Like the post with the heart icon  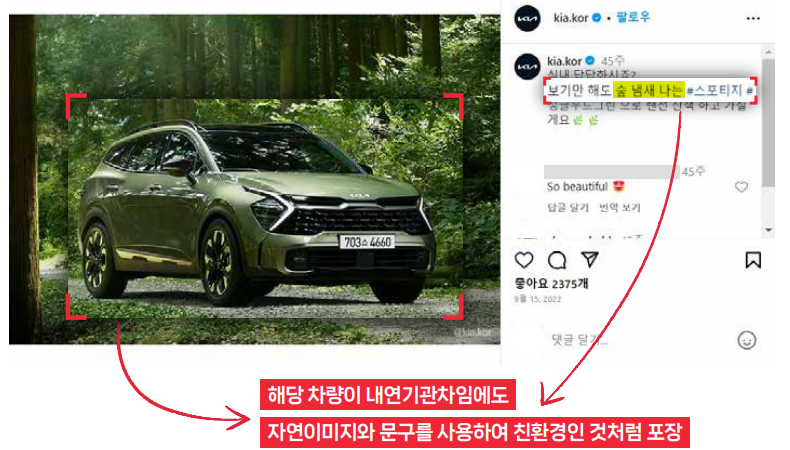(524, 260)
